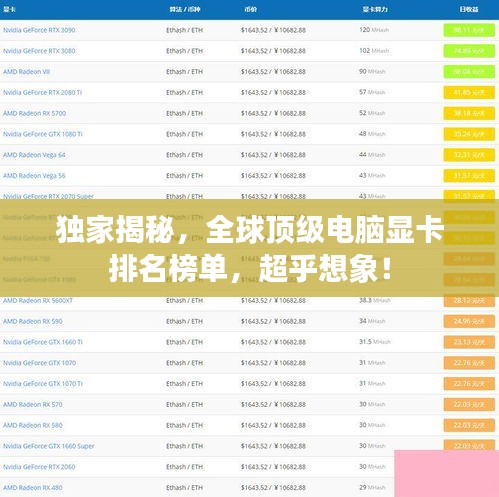Click the AMD Radeon VII link
This screenshot has height=497, width=499.
[26, 72]
